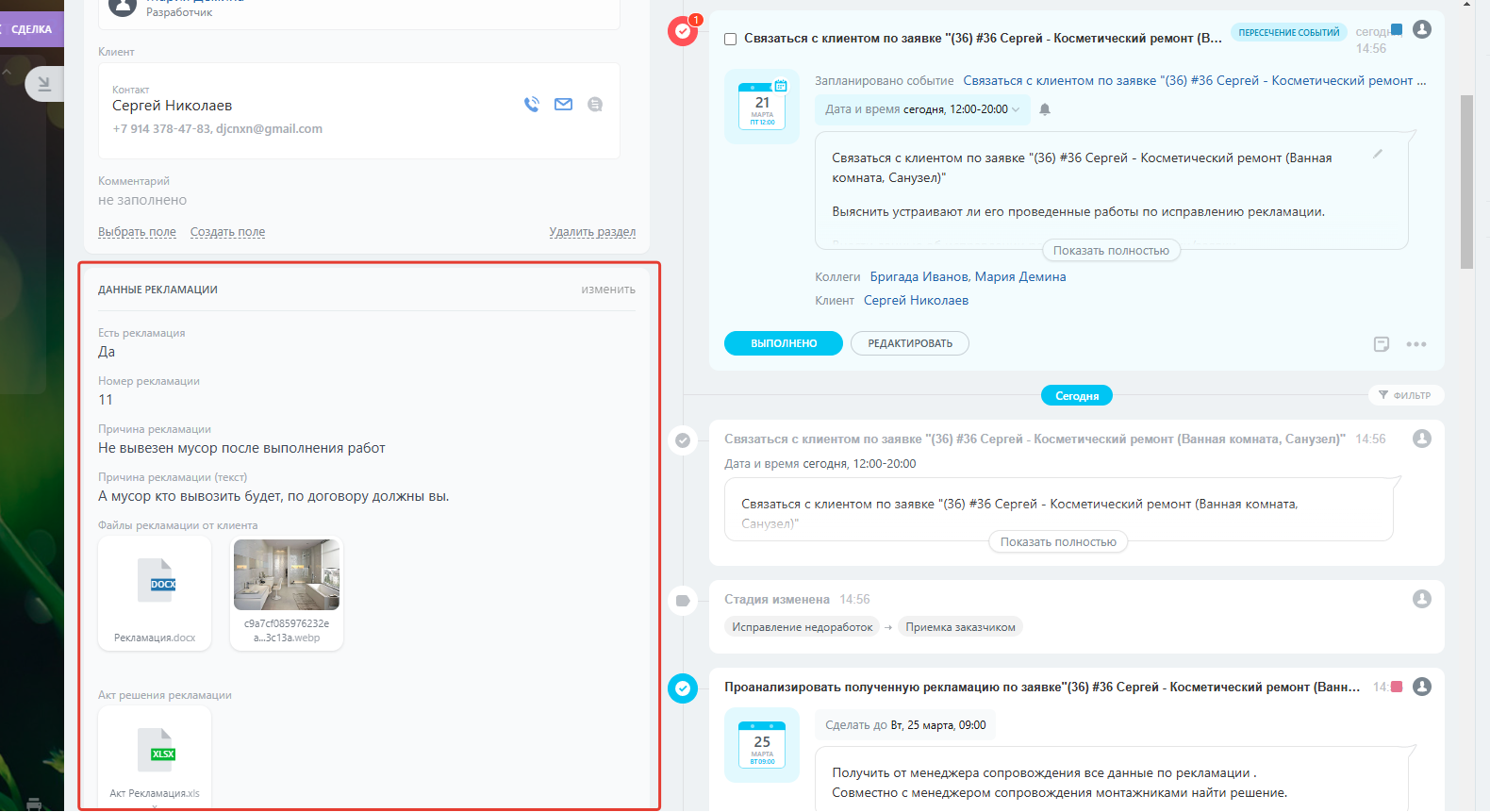Click the timeline vertical scrollbar

1466,181
